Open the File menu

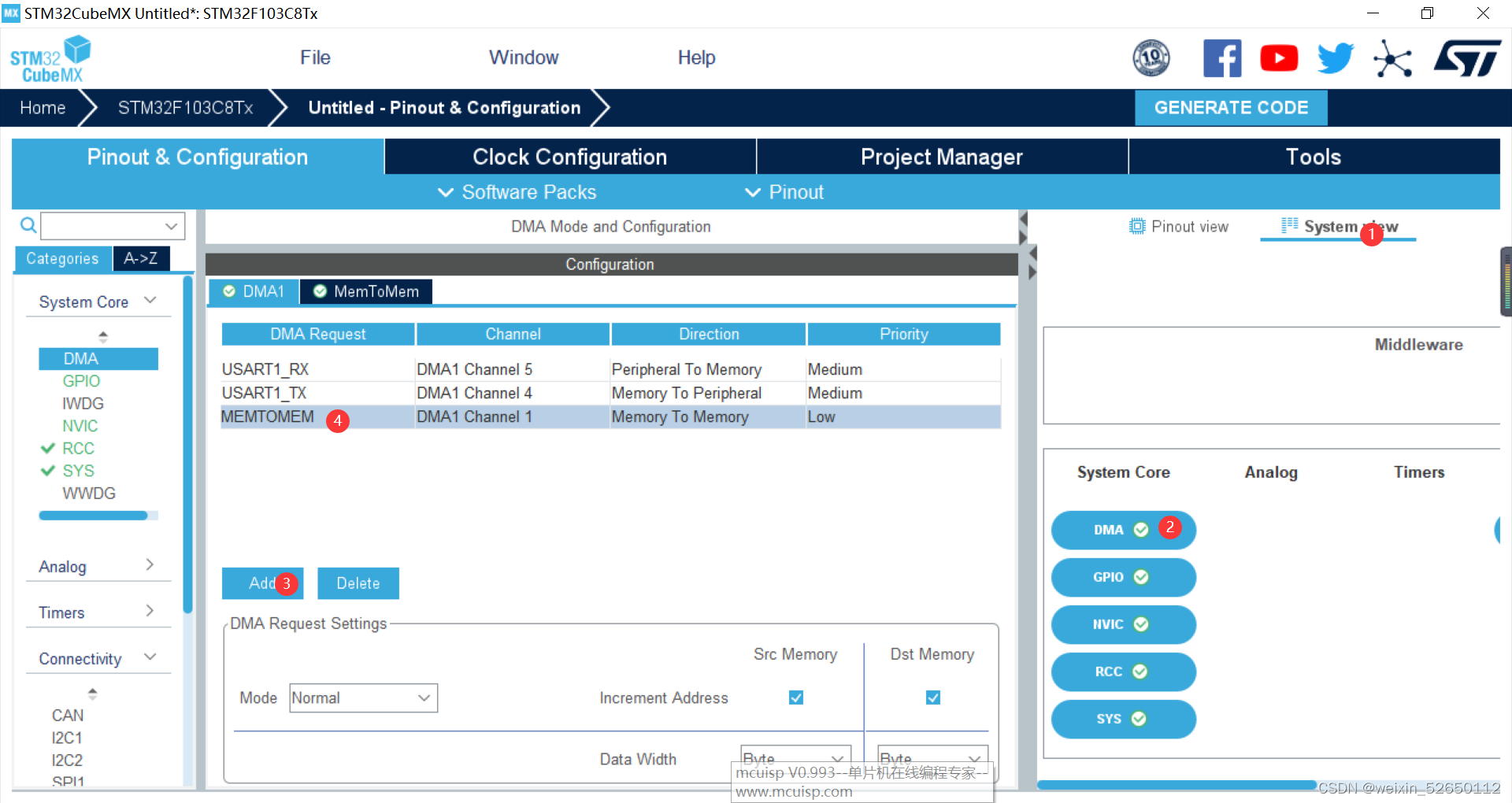tap(315, 57)
